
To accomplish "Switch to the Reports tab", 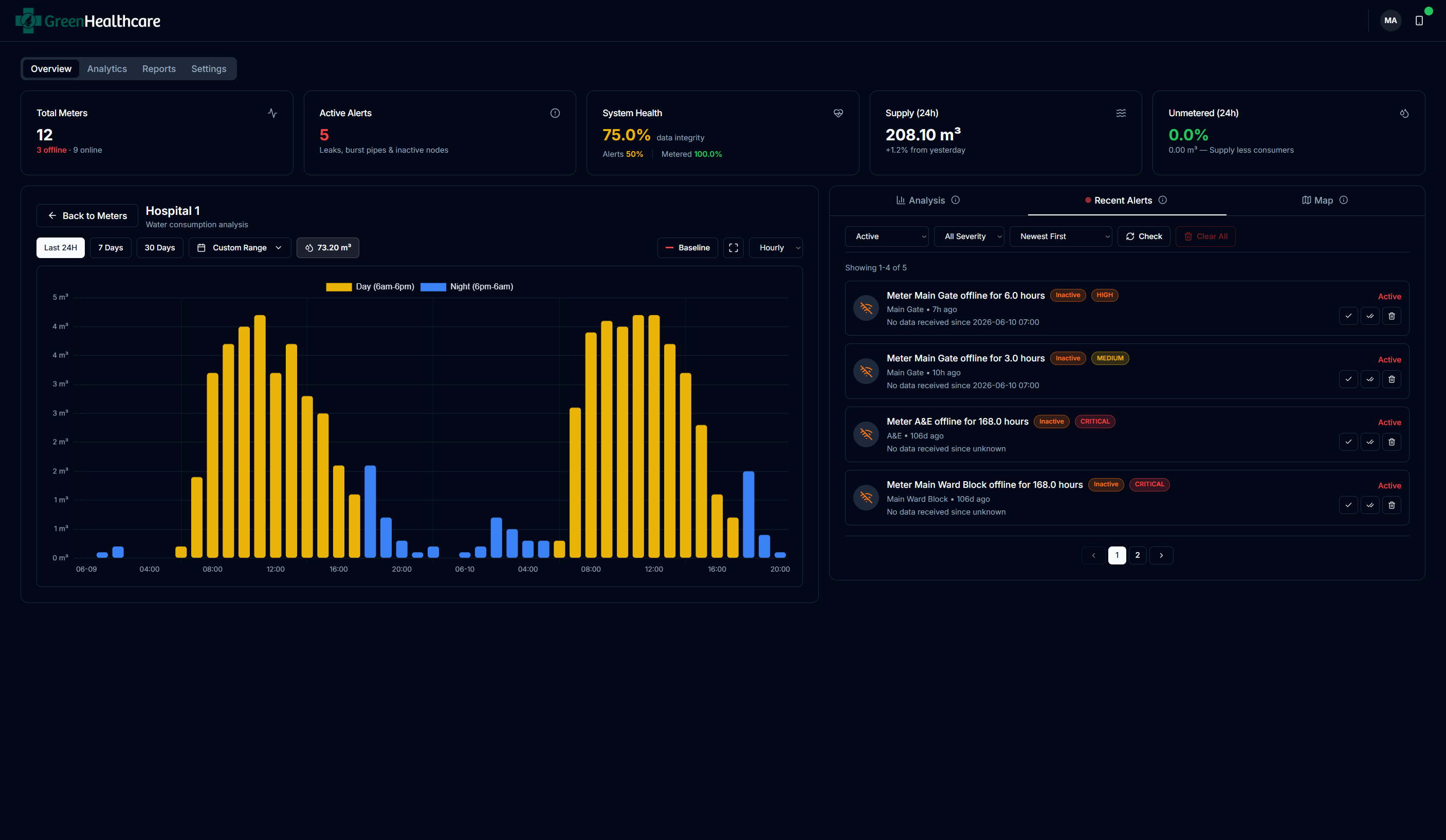I will 159,69.
